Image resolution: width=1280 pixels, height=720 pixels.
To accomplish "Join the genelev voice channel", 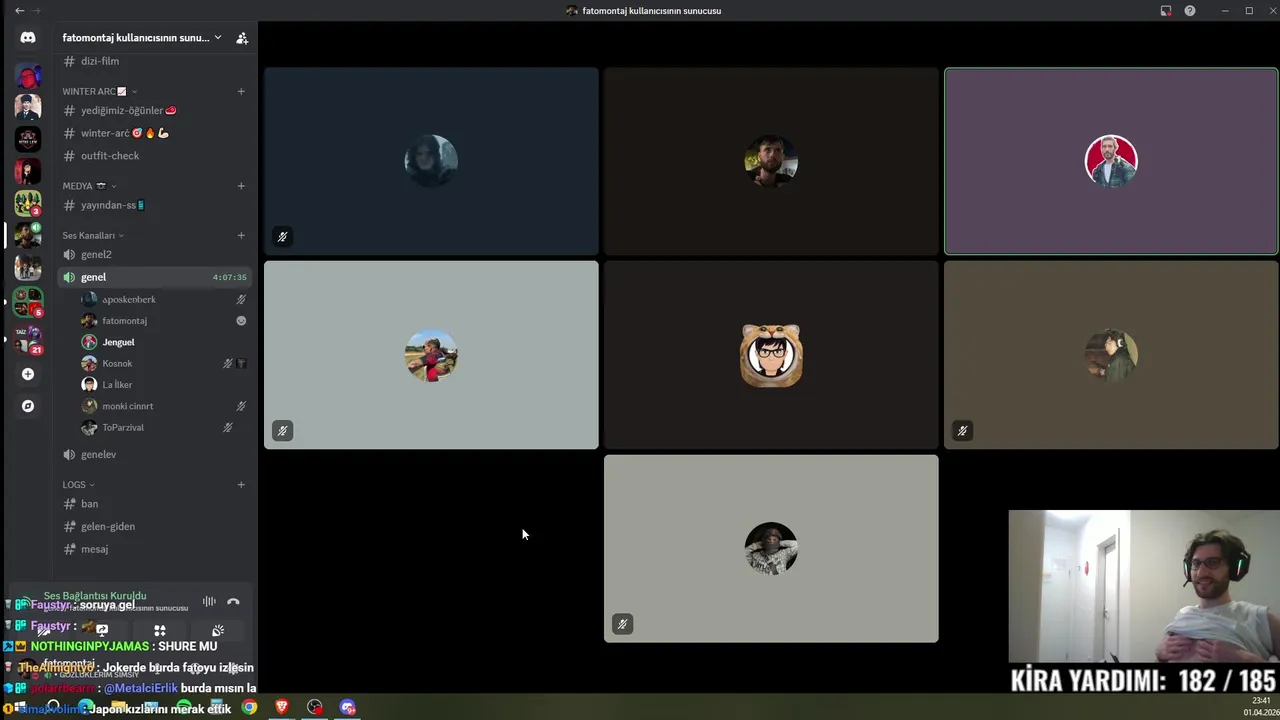I will click(155, 454).
